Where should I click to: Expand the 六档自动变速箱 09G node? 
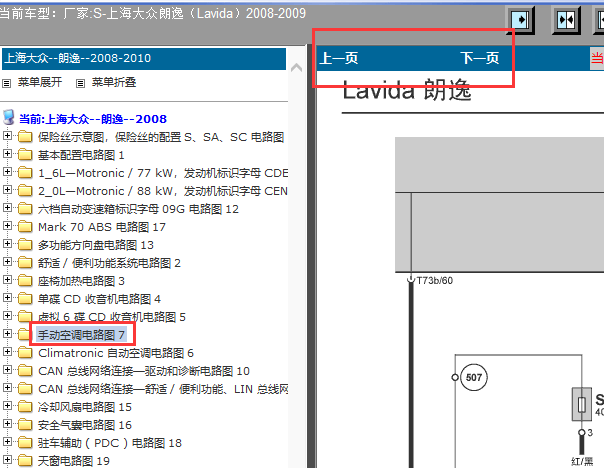coord(7,208)
